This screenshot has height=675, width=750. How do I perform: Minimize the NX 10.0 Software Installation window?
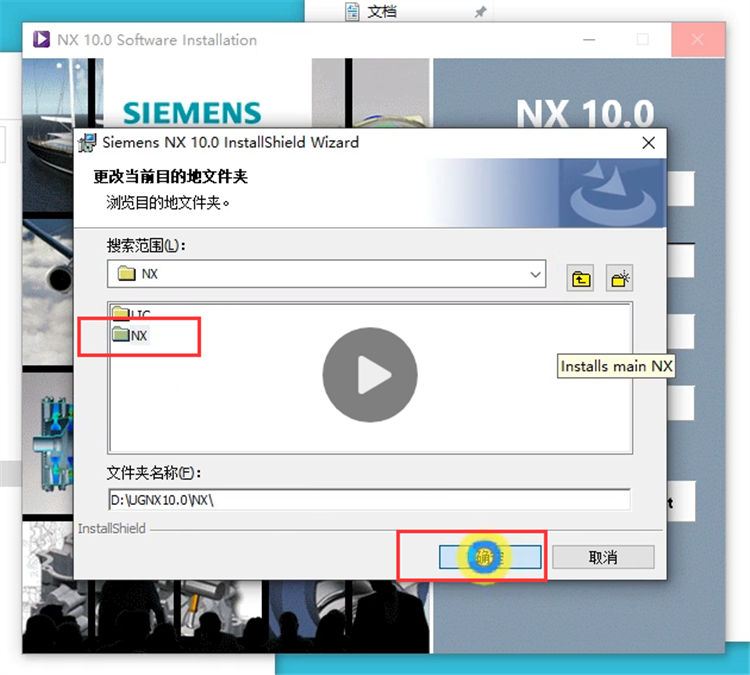(x=589, y=40)
